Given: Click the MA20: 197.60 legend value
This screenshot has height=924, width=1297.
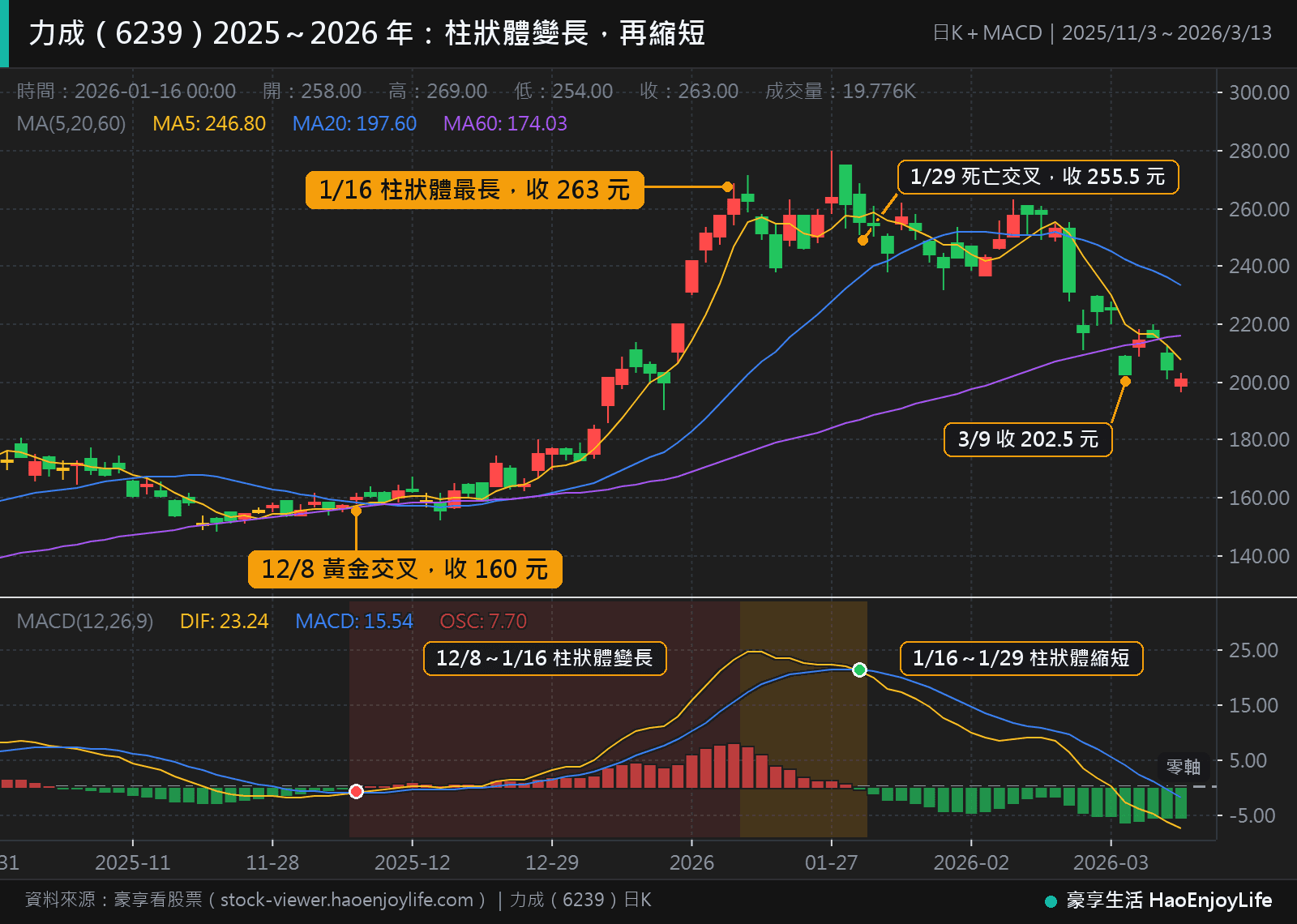Looking at the screenshot, I should [x=354, y=123].
